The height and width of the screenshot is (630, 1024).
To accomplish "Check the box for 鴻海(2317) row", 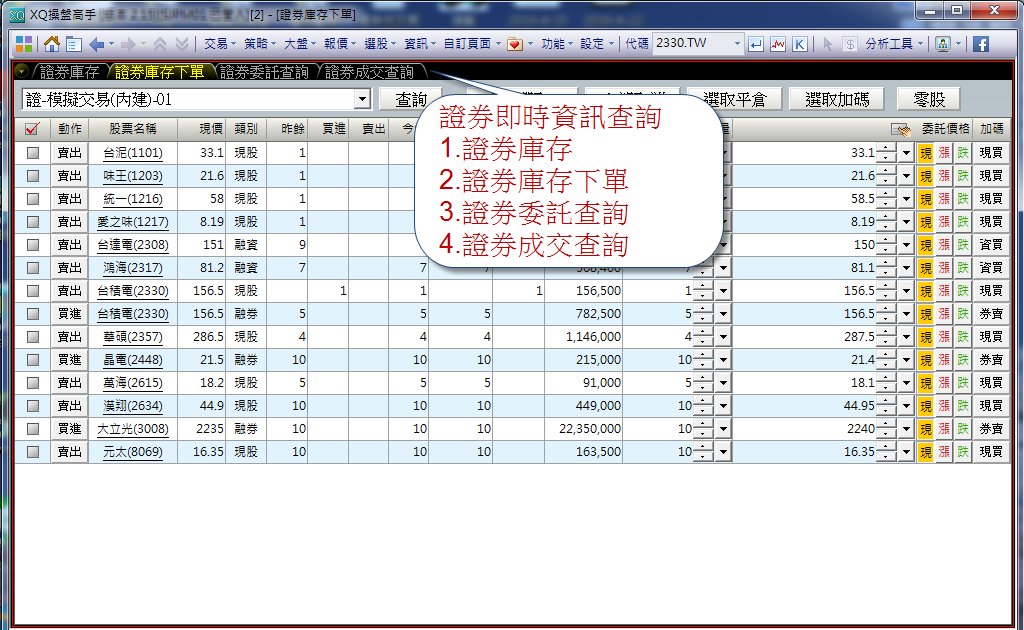I will pyautogui.click(x=33, y=268).
